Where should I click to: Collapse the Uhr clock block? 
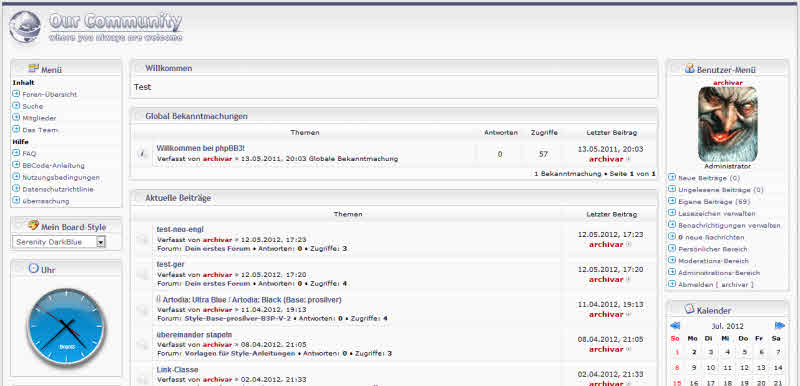pyautogui.click(x=19, y=269)
